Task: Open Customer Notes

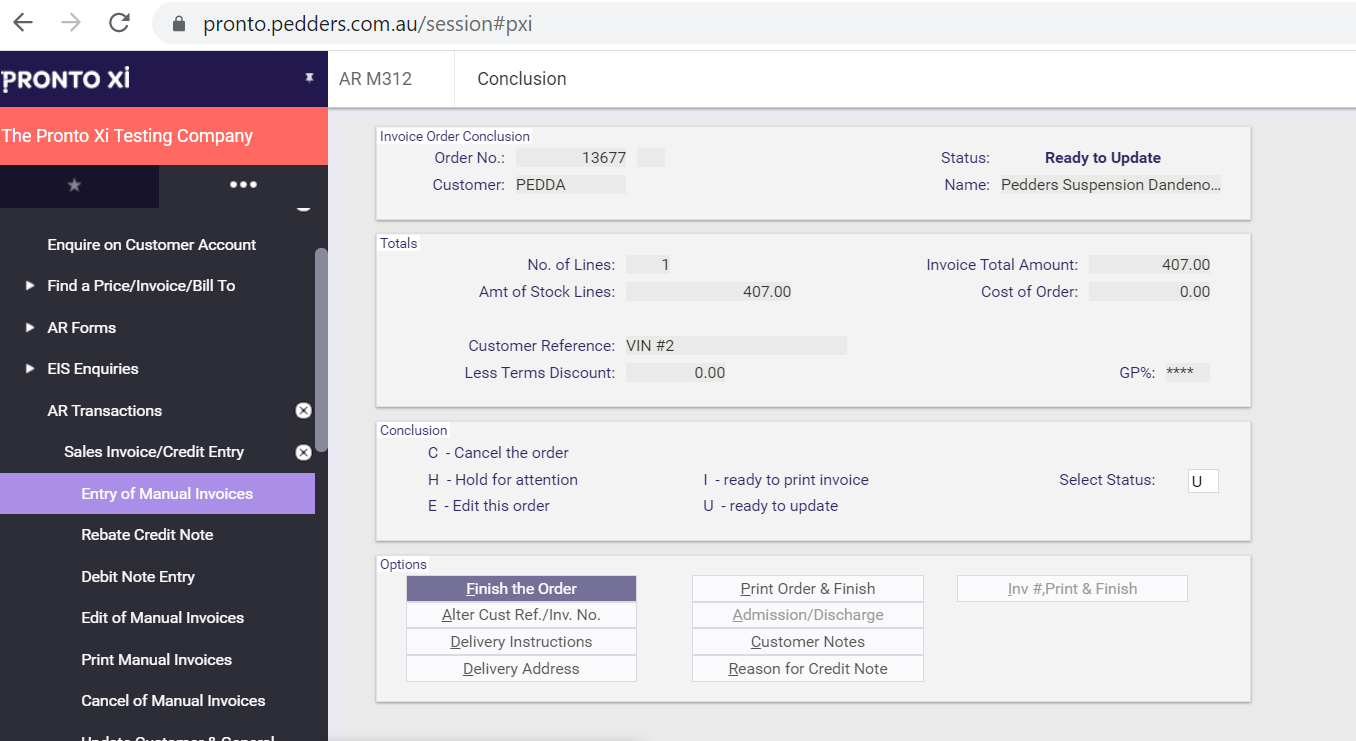Action: tap(808, 642)
